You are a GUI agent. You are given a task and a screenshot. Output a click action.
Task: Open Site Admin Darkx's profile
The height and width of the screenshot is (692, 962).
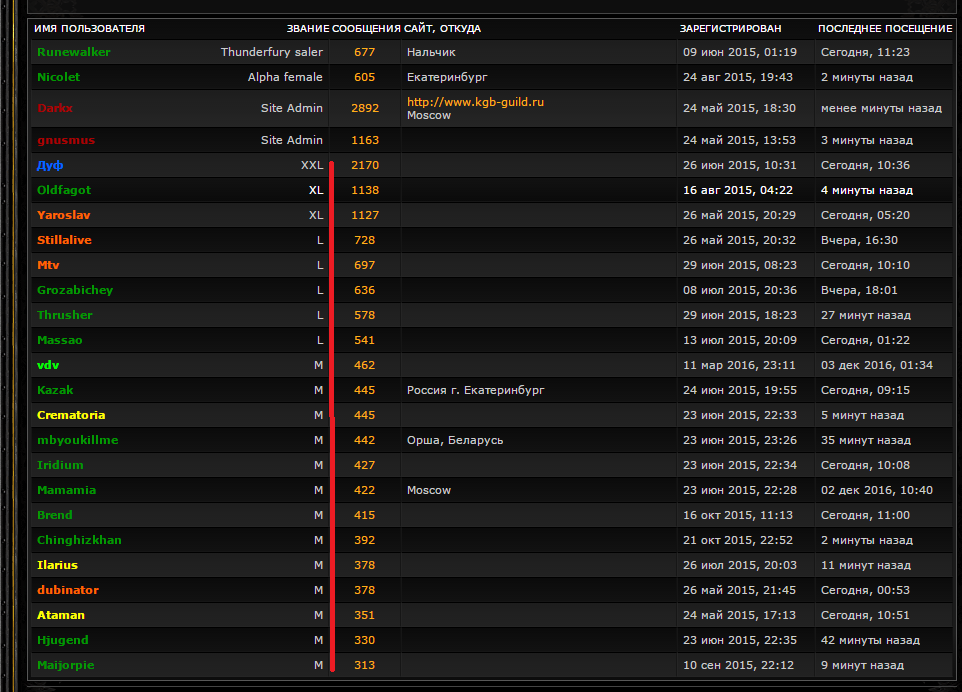(55, 108)
